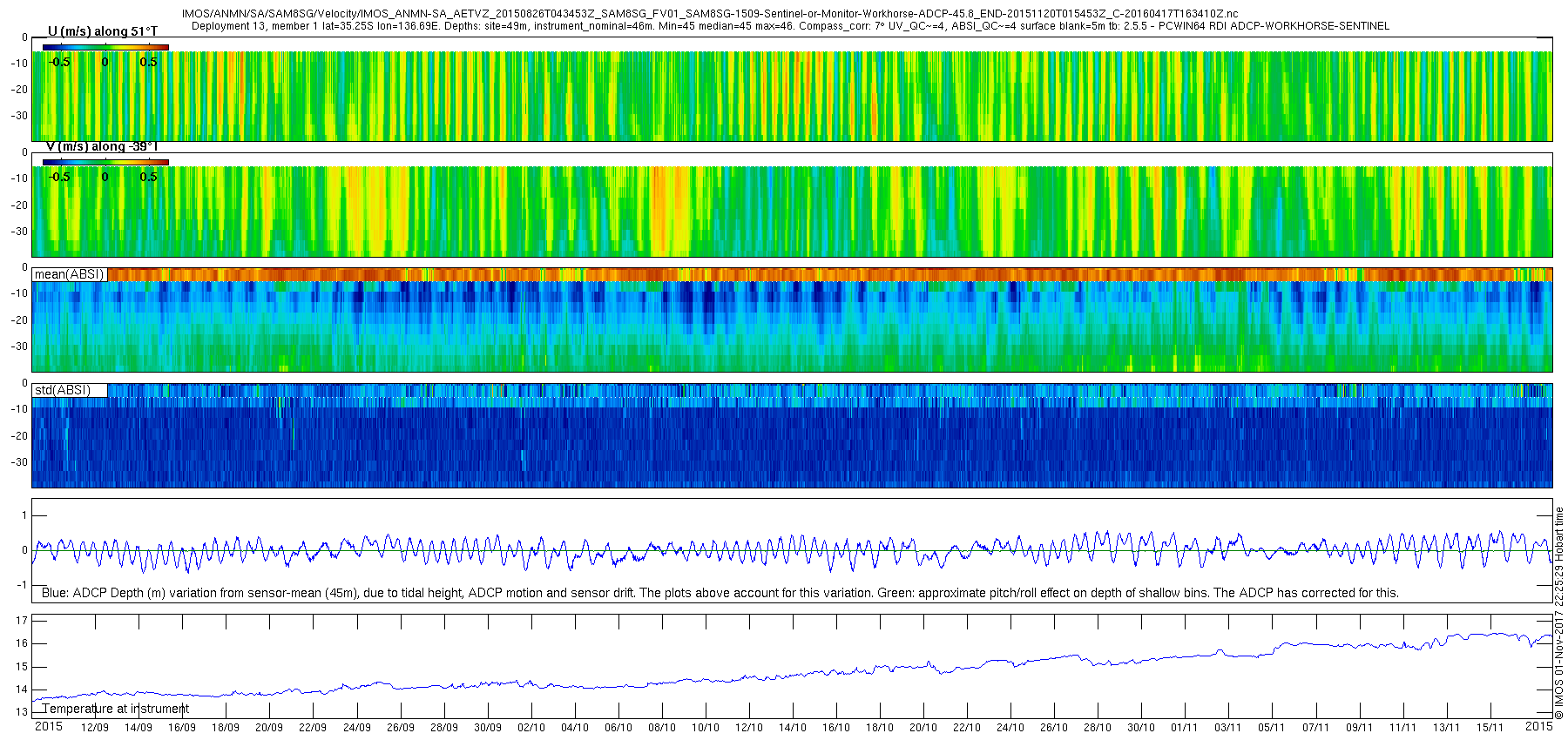Click the '18/09' date tick label
Viewport: 1568px width, 740px height.
tap(225, 728)
